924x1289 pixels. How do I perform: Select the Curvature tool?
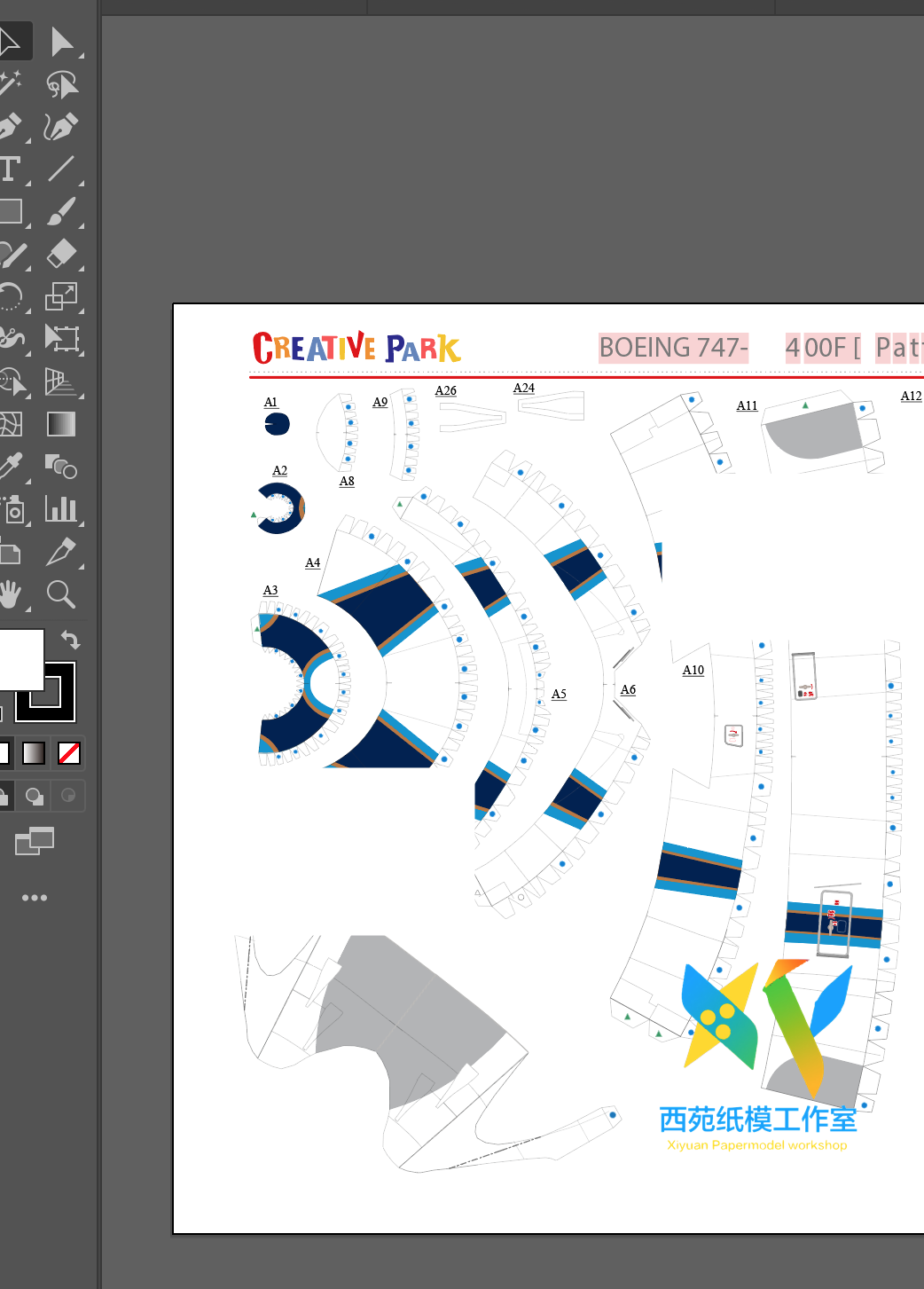pos(62,127)
